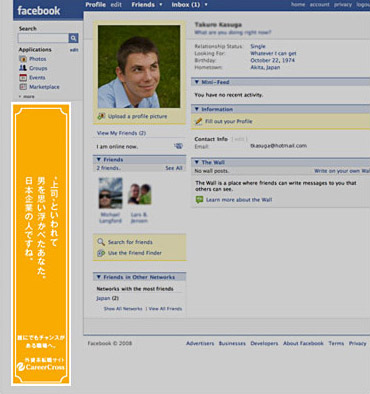This screenshot has width=370, height=394.
Task: Open Advertisers footer link
Action: click(200, 343)
